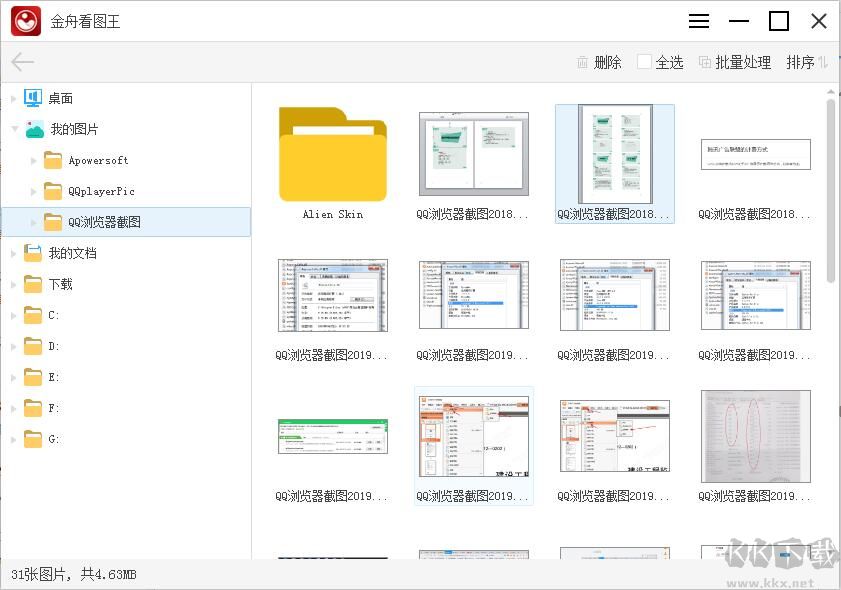This screenshot has height=590, width=841.
Task: Collapse the 我的图片 tree node
Action: tap(14, 129)
